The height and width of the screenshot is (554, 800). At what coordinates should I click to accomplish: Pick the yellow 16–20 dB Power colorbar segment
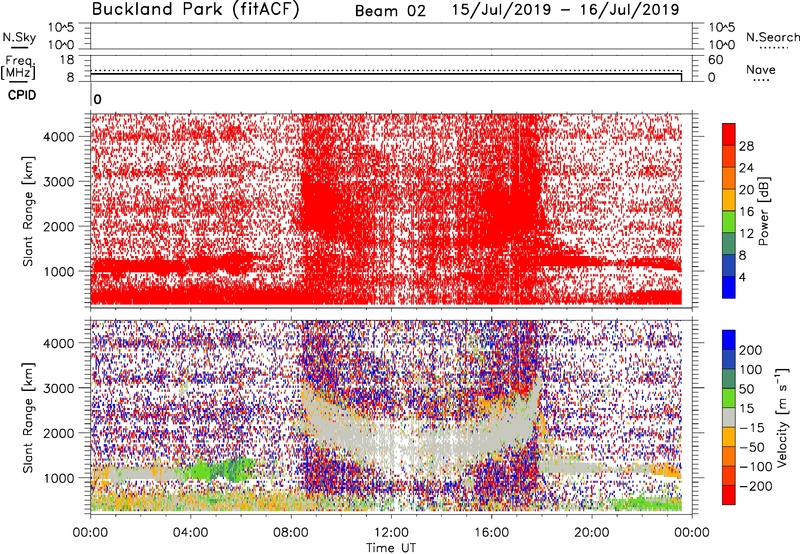coord(729,200)
